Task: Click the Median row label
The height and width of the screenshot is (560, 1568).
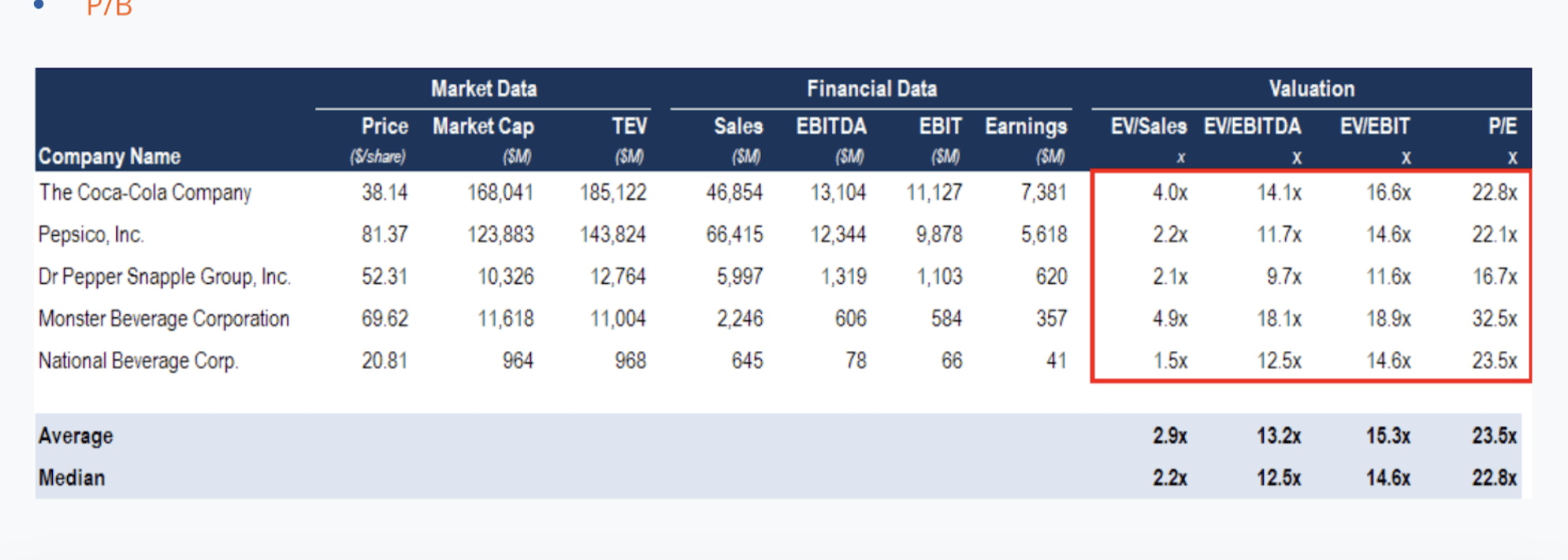Action: pos(72,478)
